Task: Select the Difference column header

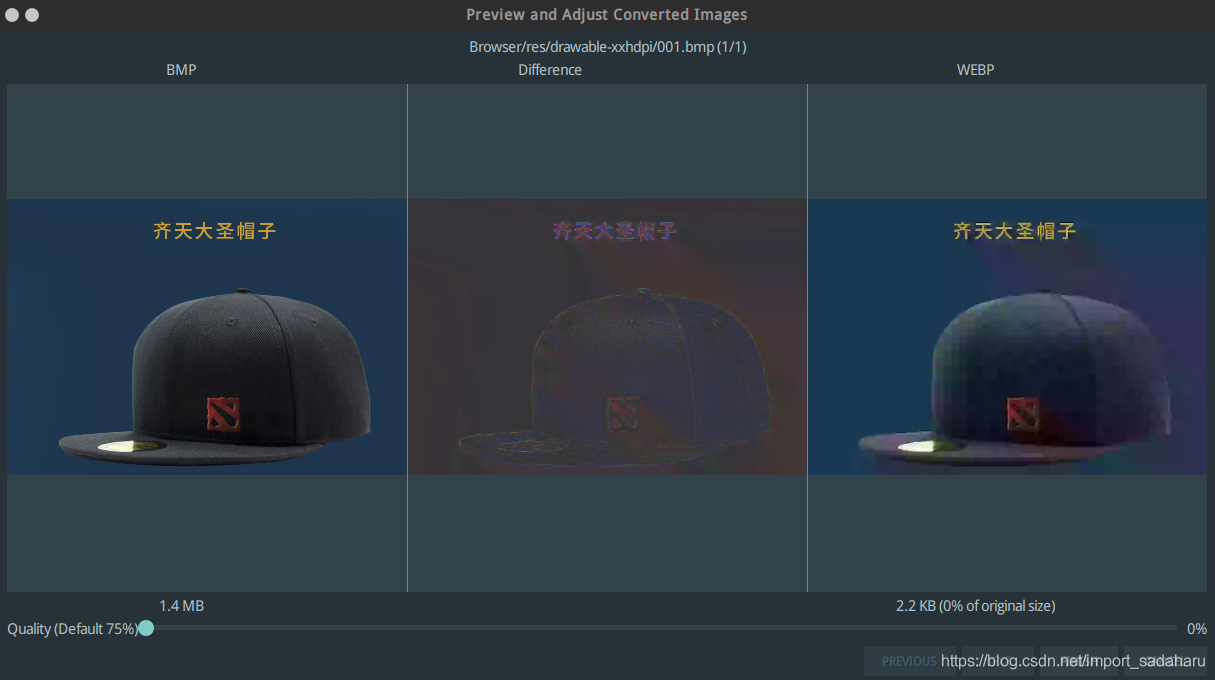Action: [x=550, y=69]
